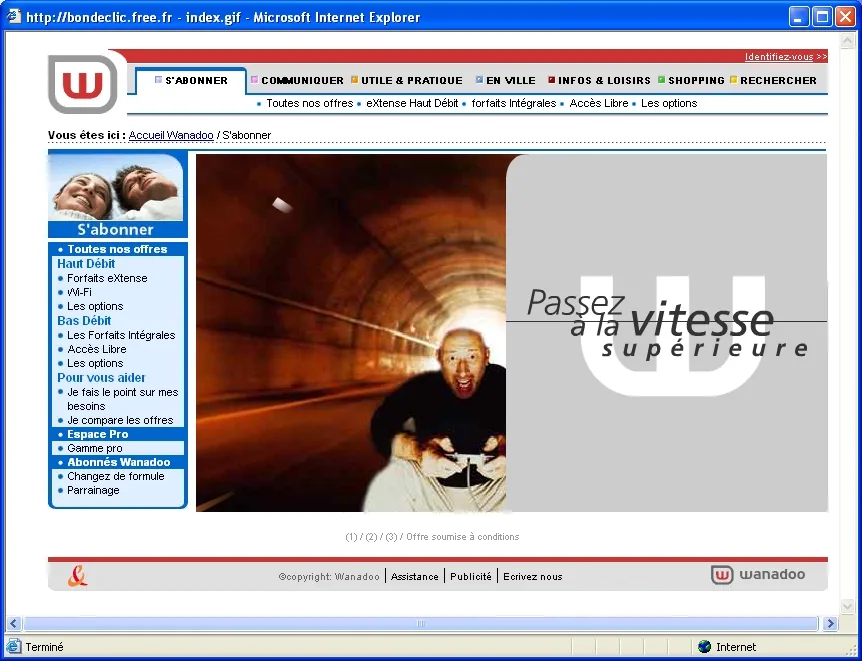862x661 pixels.
Task: Click footnote (1) link
Action: [x=351, y=537]
